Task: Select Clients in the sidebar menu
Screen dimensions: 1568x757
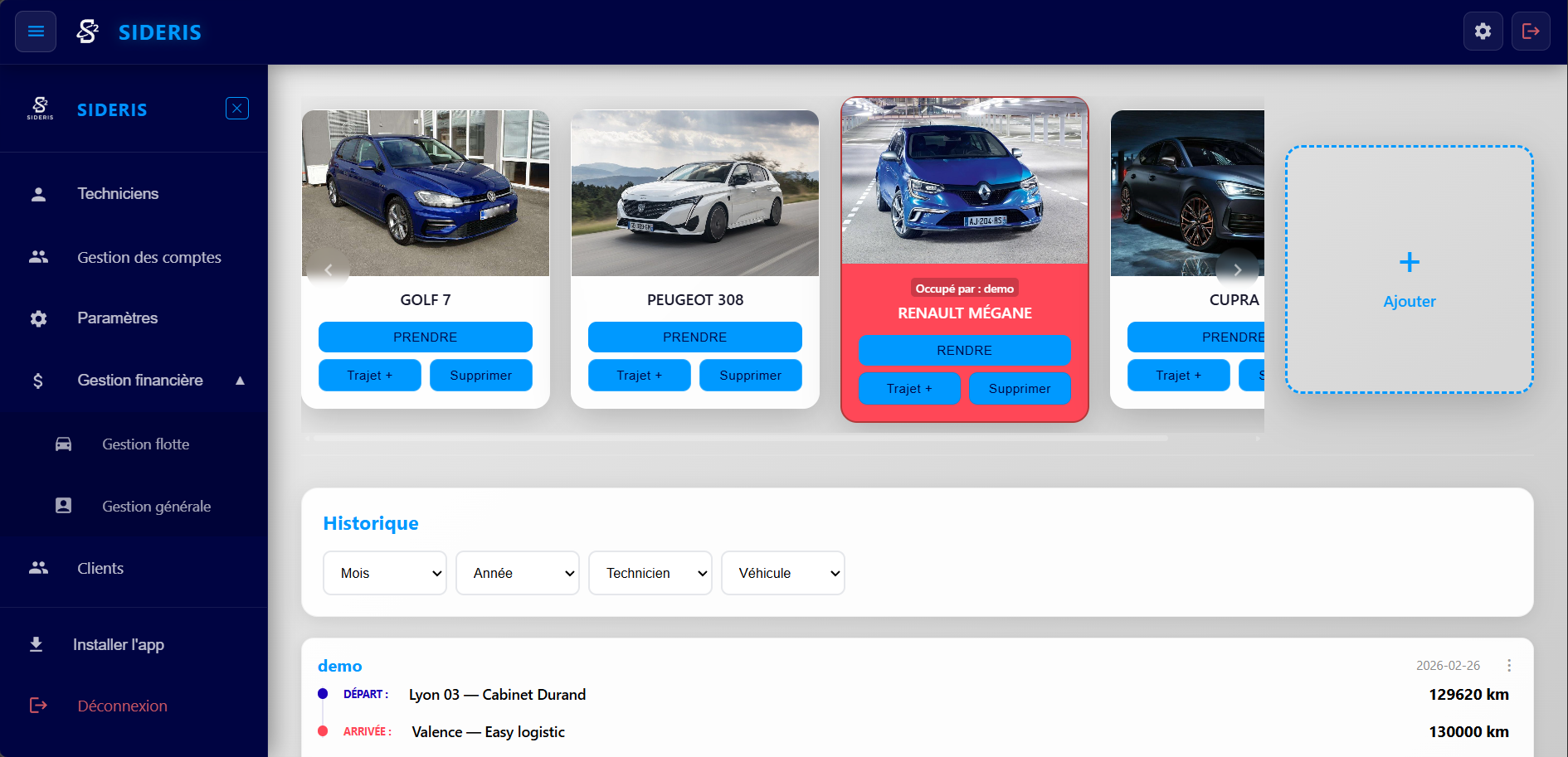Action: pos(100,568)
